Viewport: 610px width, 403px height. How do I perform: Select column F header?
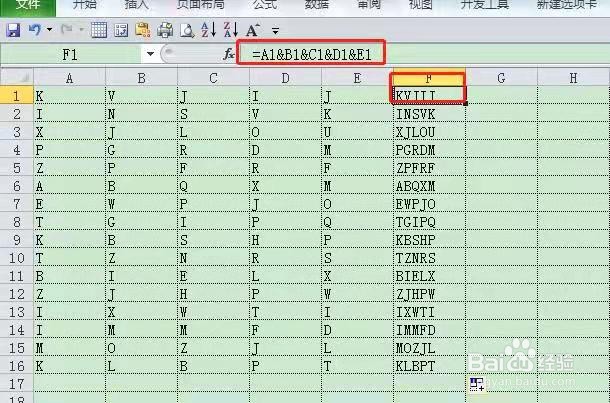(x=429, y=78)
